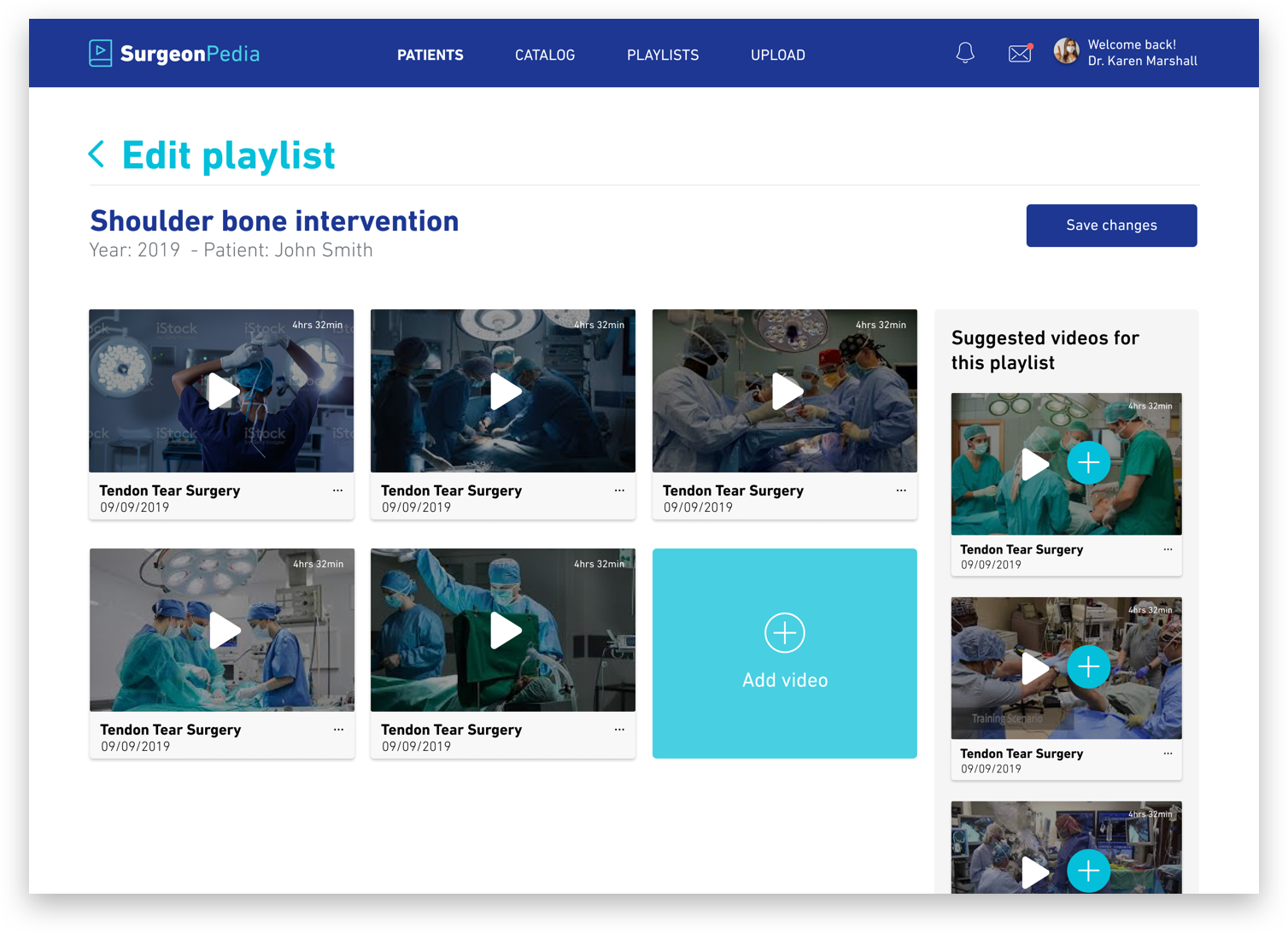Open options menu for raised-arm surgeon card
The width and height of the screenshot is (1288, 933).
click(619, 730)
